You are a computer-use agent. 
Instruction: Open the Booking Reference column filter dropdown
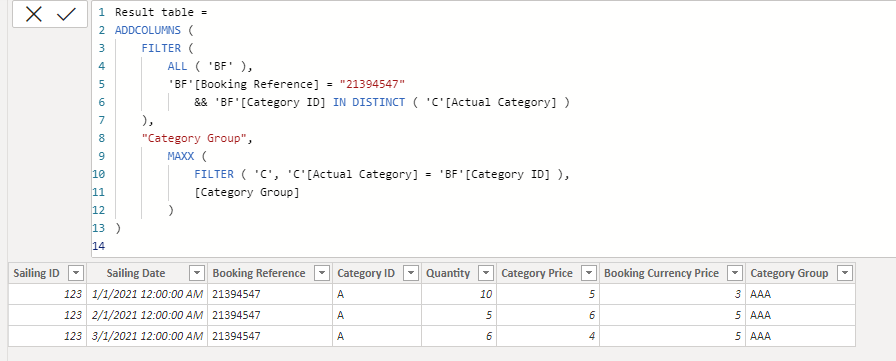[x=322, y=274]
